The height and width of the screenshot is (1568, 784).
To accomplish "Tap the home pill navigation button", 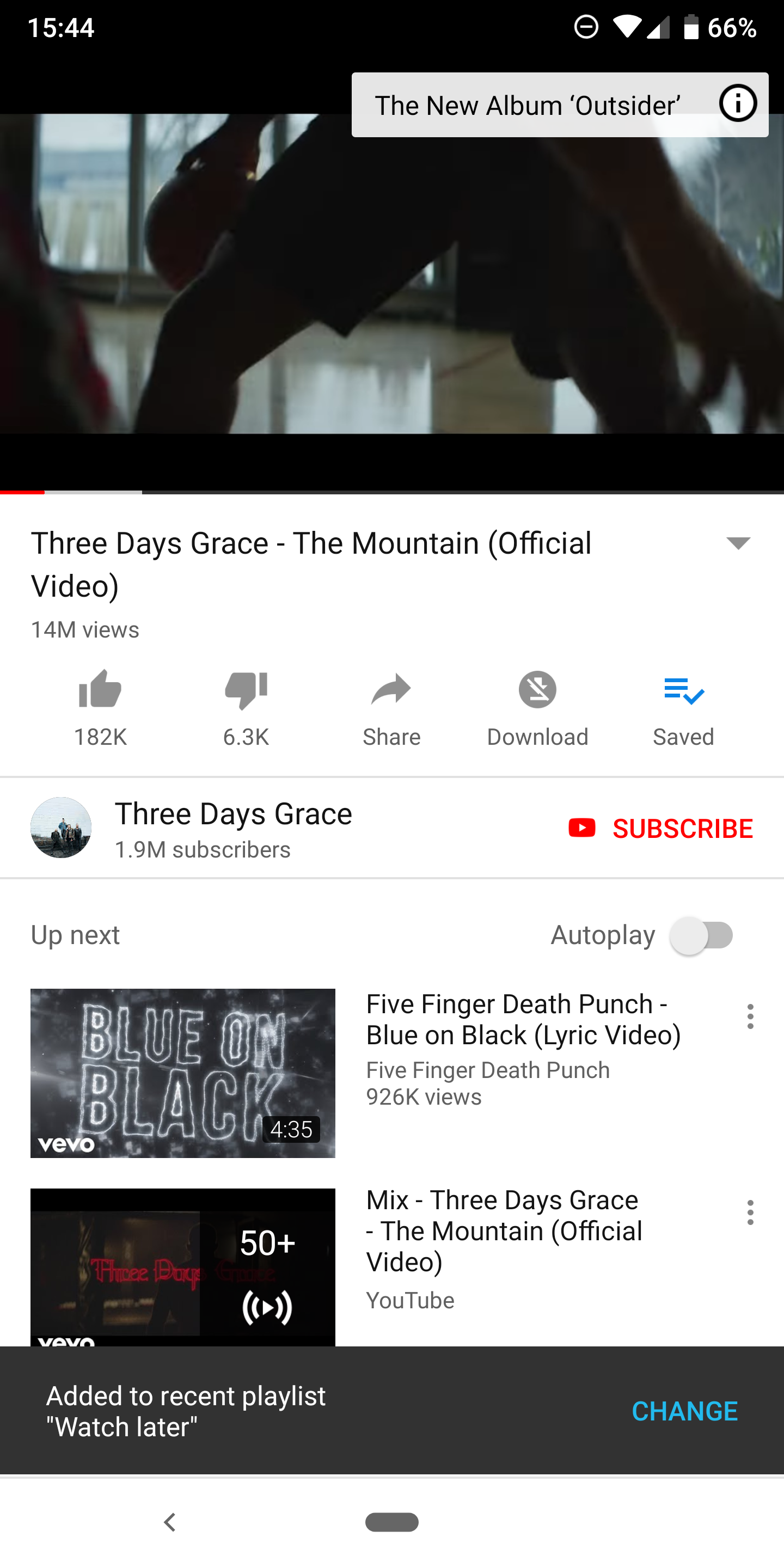I will 392,1522.
